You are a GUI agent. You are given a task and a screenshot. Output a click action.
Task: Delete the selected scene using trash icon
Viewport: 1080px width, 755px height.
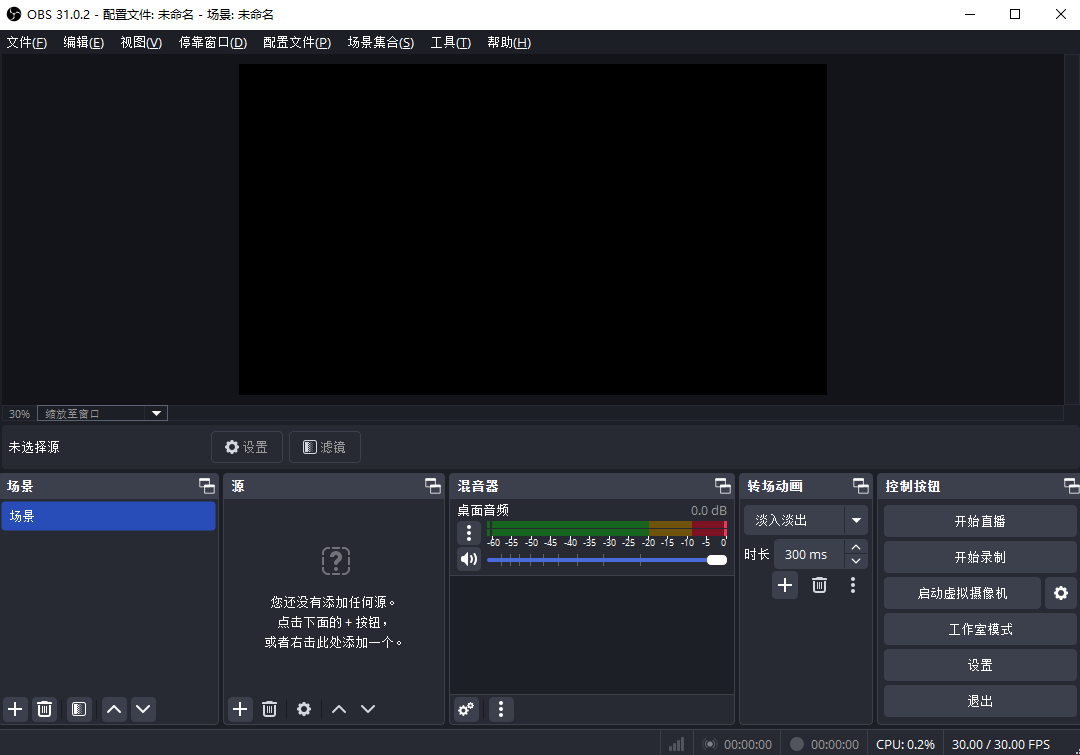(44, 709)
